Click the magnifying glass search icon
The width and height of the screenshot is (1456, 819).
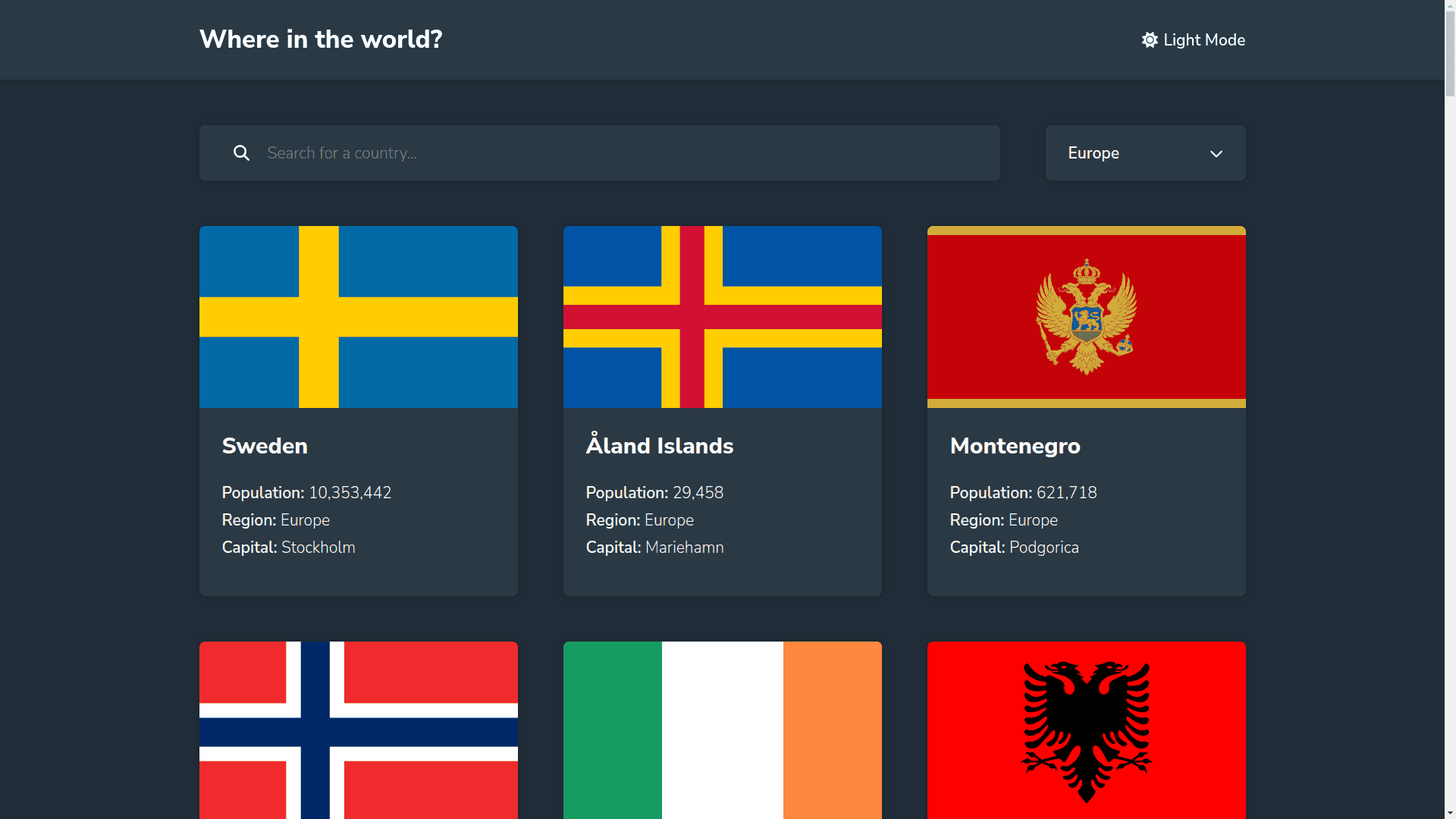[241, 152]
